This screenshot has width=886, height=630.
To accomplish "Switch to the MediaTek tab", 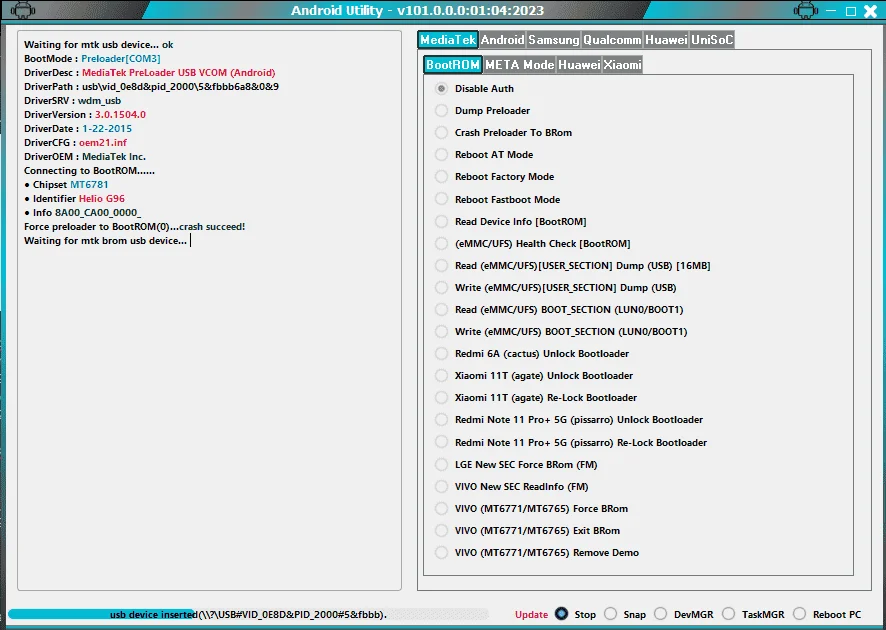I will [448, 40].
